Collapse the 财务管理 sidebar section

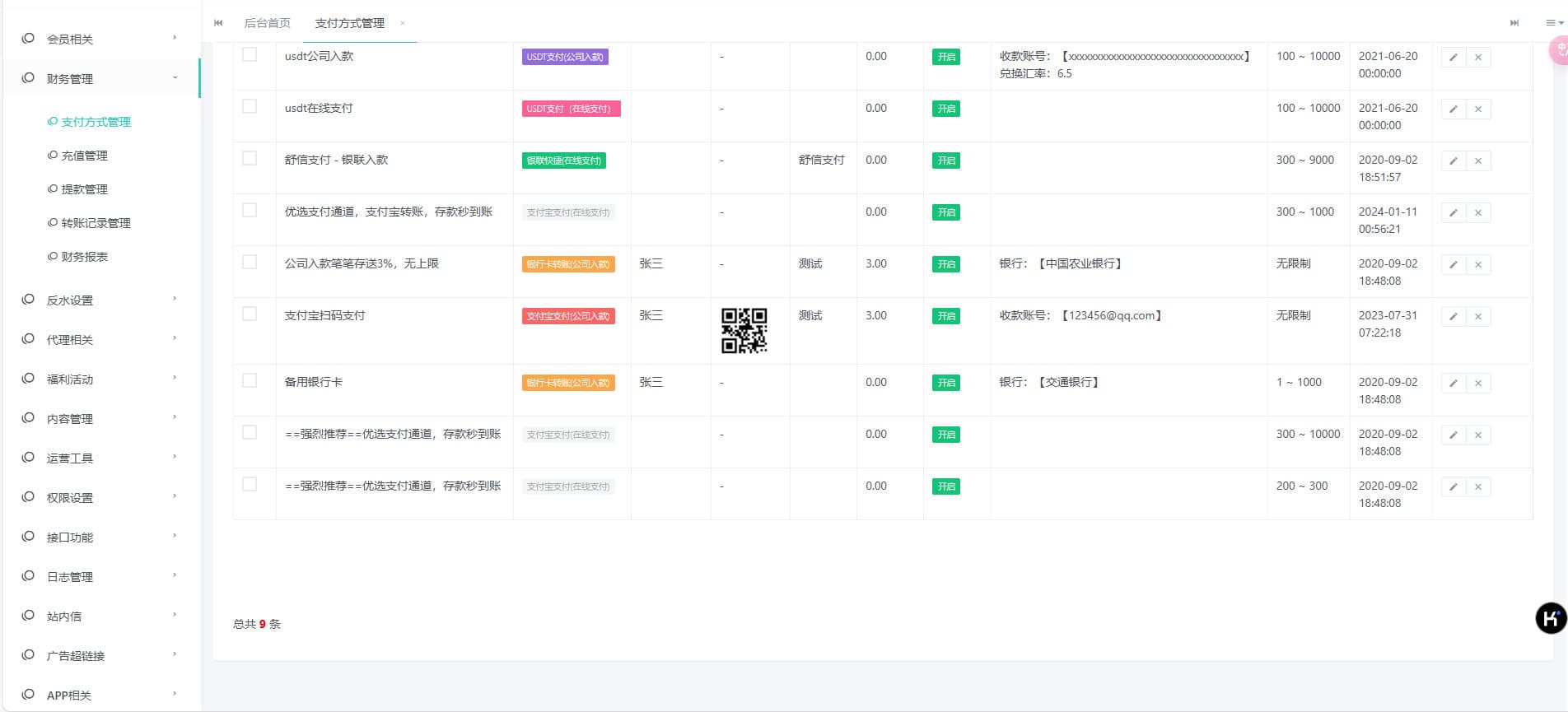pos(99,78)
